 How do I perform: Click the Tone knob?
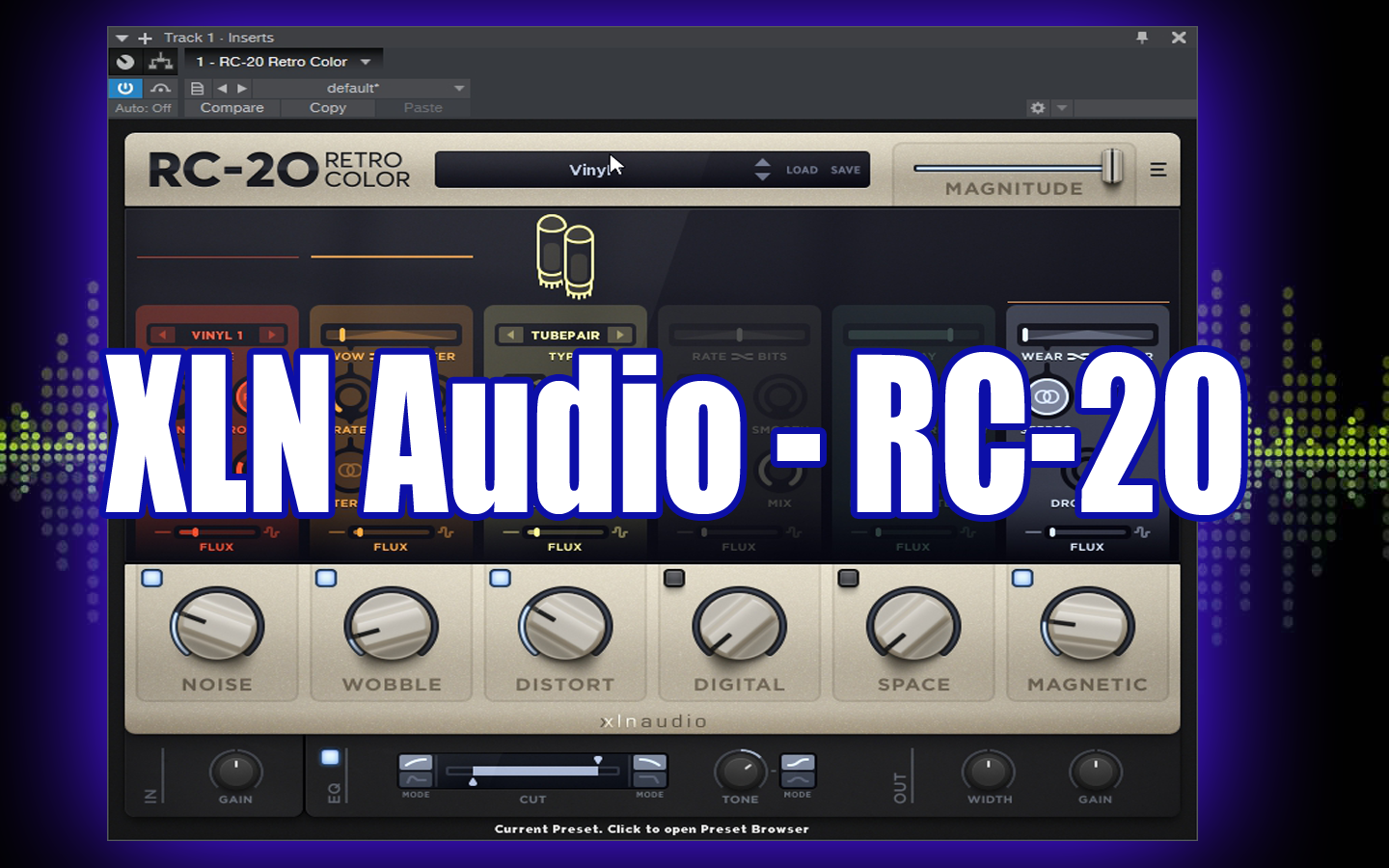[739, 771]
